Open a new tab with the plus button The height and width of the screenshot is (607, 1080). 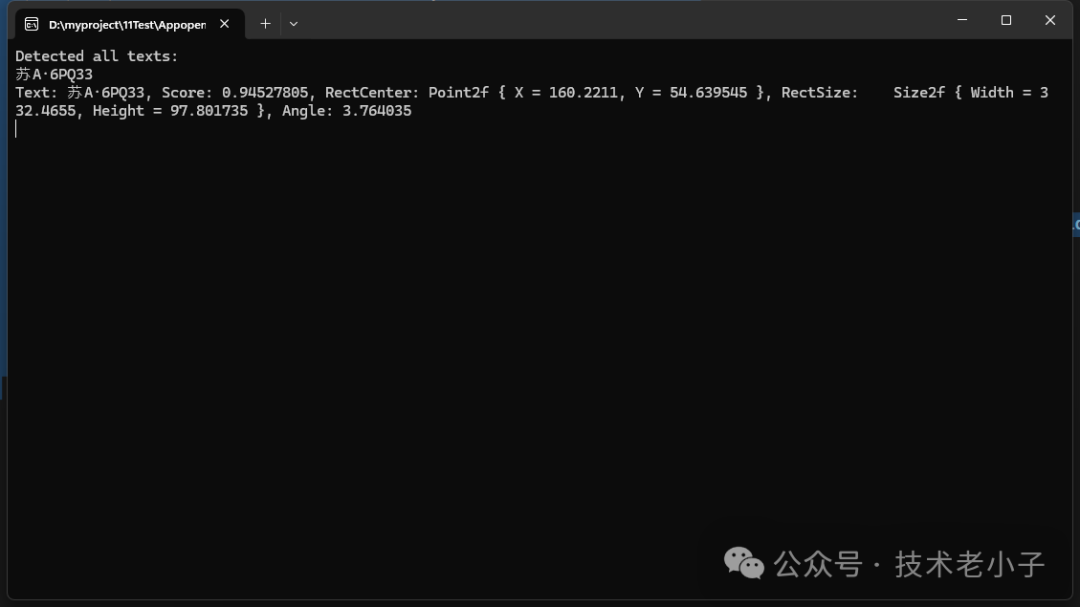click(x=265, y=23)
